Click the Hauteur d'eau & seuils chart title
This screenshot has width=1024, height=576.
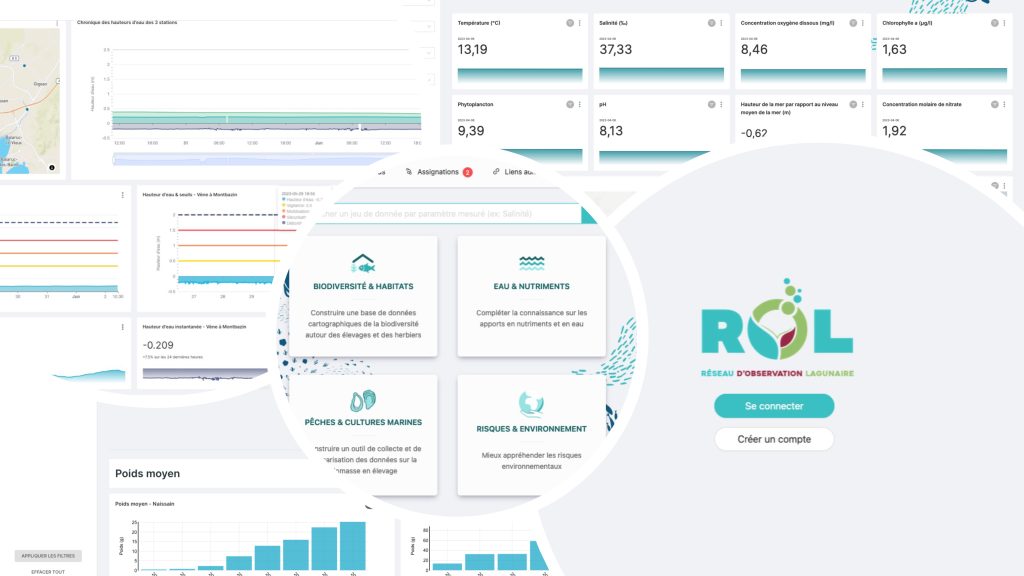click(x=190, y=195)
